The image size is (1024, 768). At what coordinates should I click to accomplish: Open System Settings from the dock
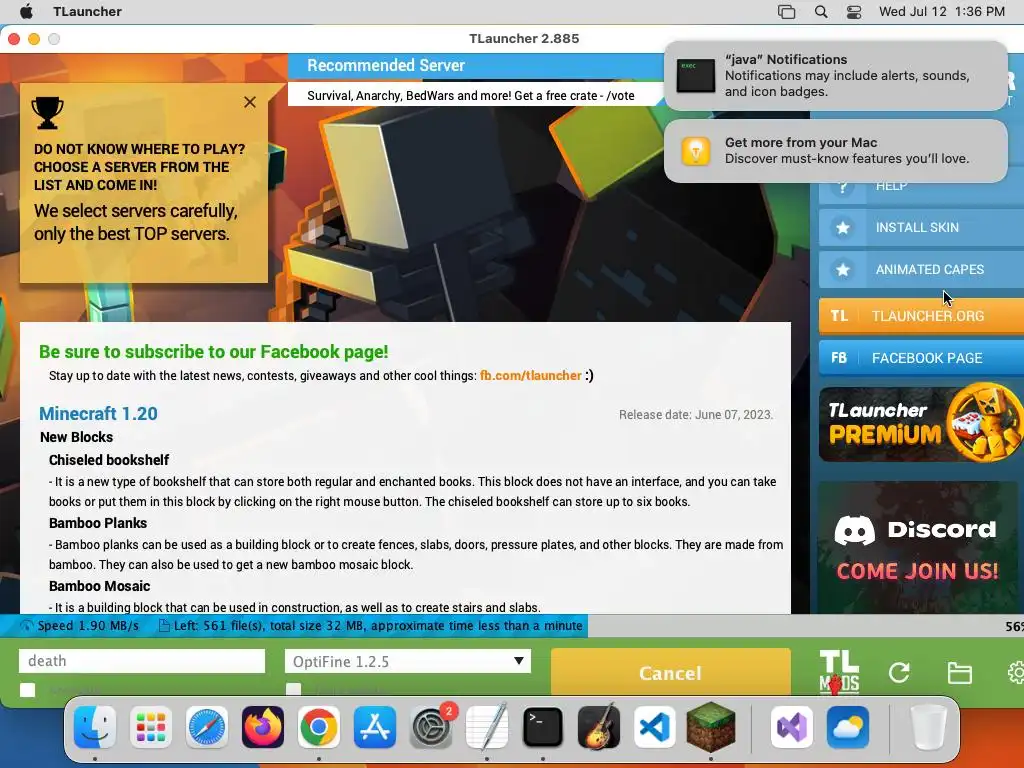tap(431, 727)
